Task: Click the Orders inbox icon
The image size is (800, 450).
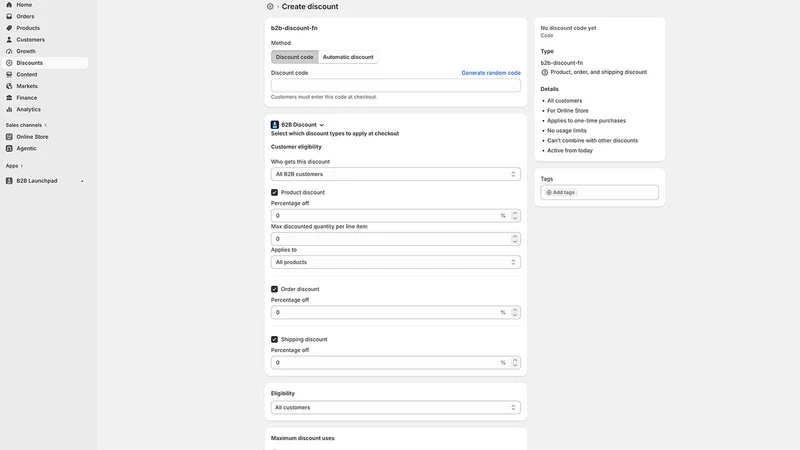Action: tap(9, 16)
